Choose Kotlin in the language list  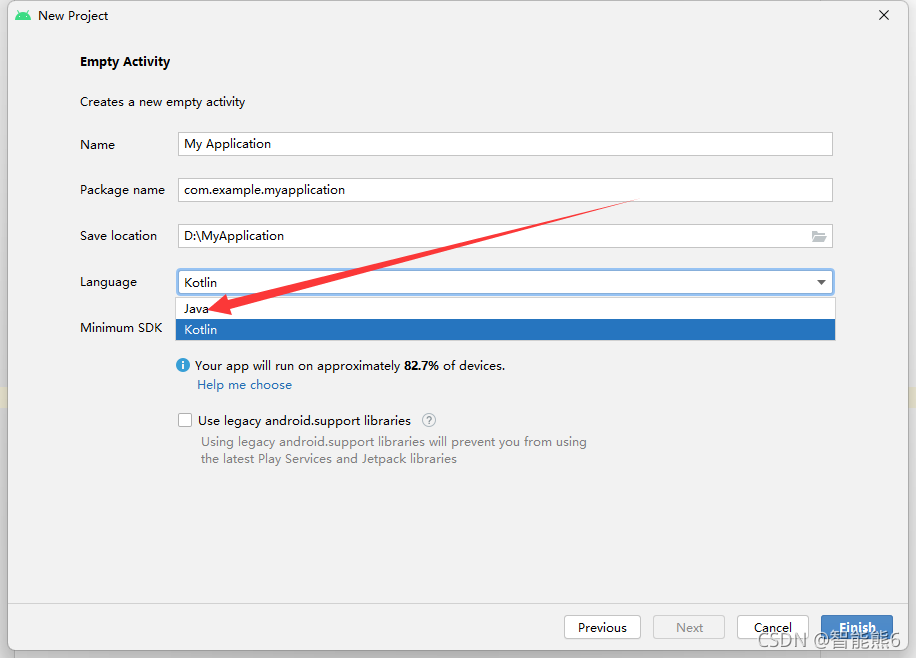click(505, 330)
